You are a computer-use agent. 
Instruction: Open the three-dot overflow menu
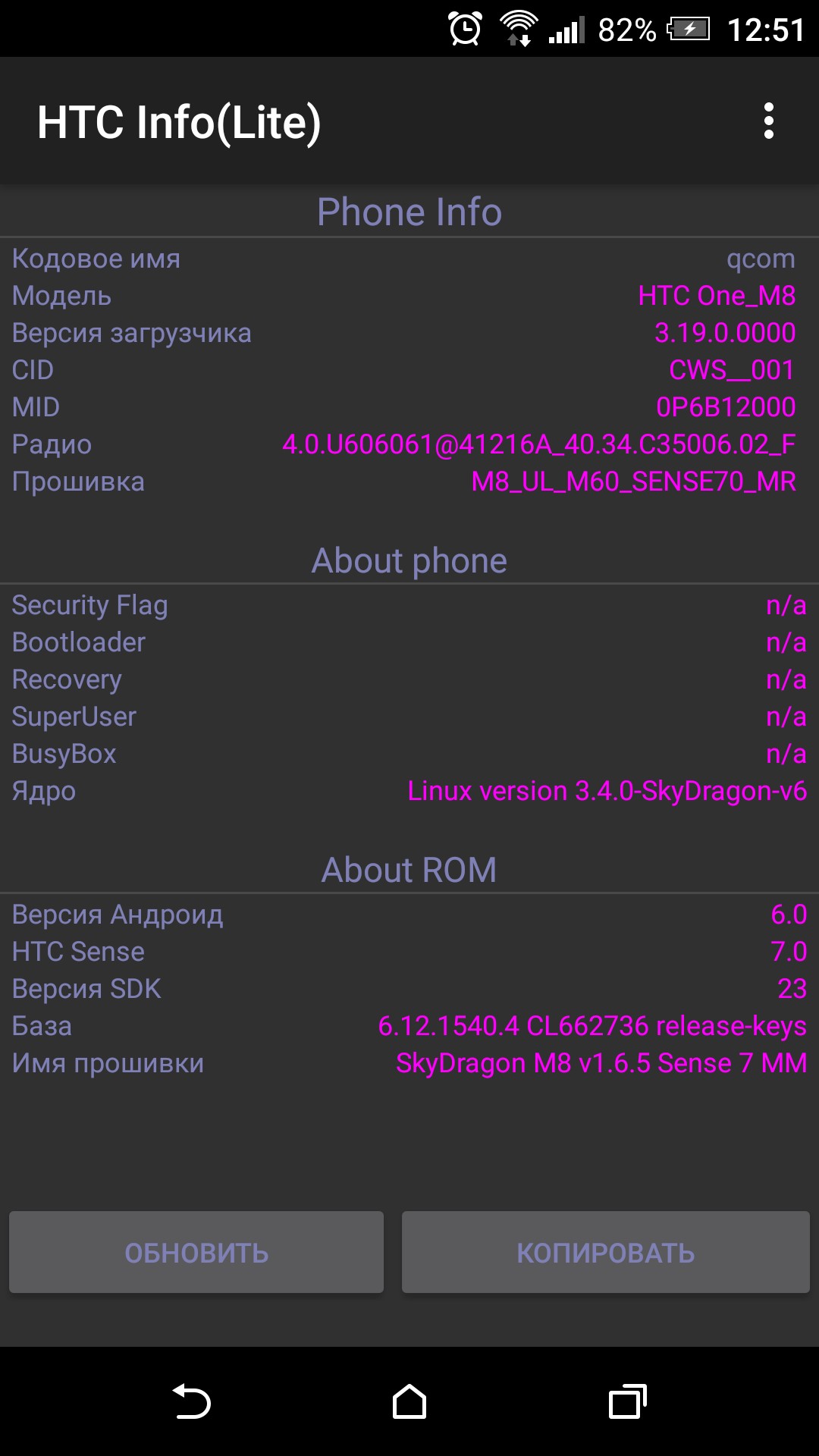(x=768, y=121)
